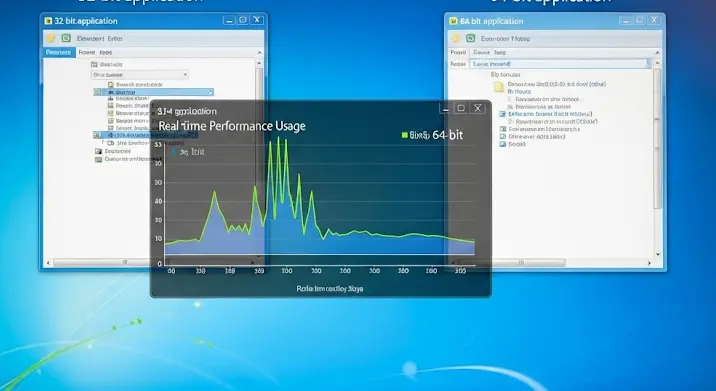Screen dimensions: 716x391
Task: Click the "64-bit" legend label
Action: click(448, 135)
